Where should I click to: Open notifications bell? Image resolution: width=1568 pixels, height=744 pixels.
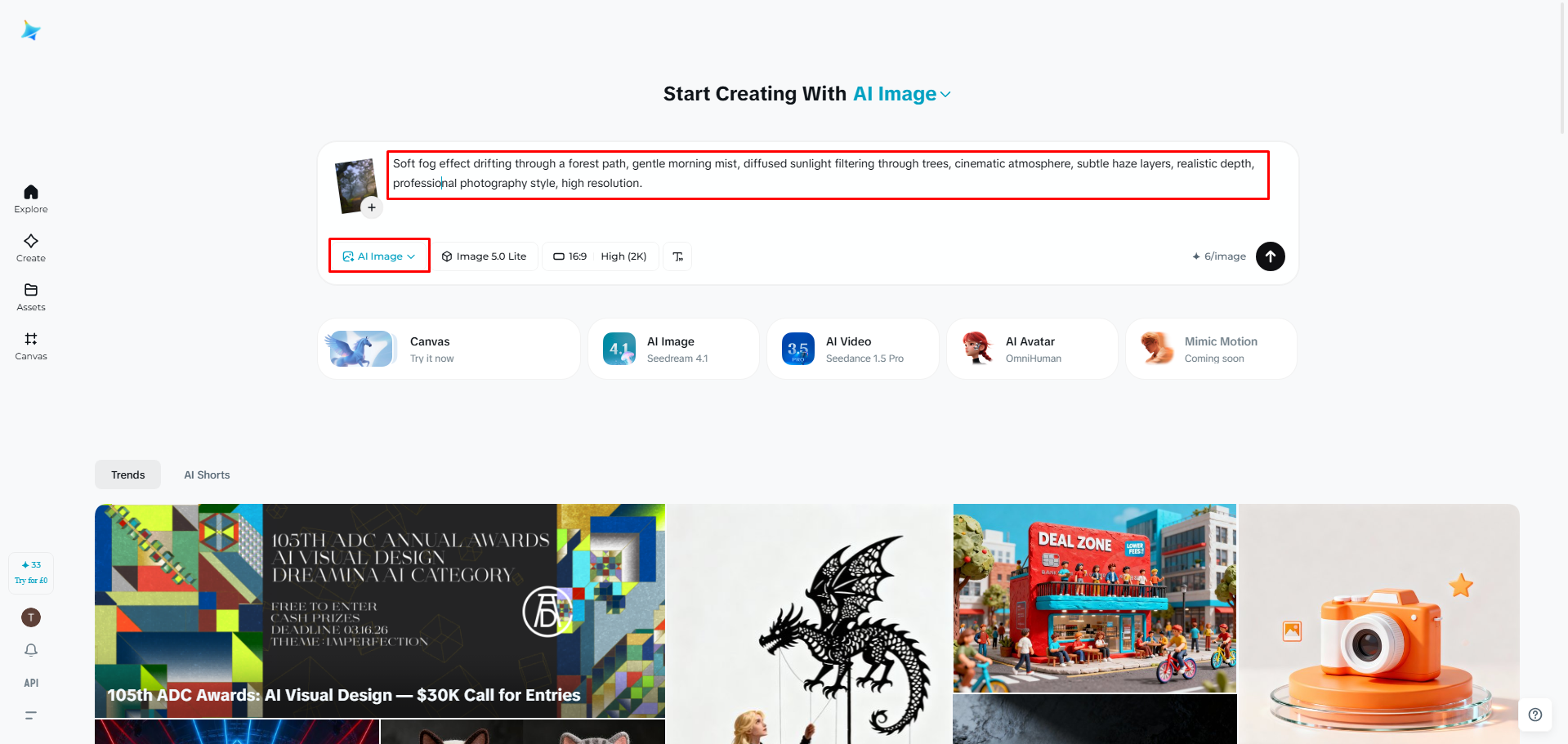click(31, 650)
